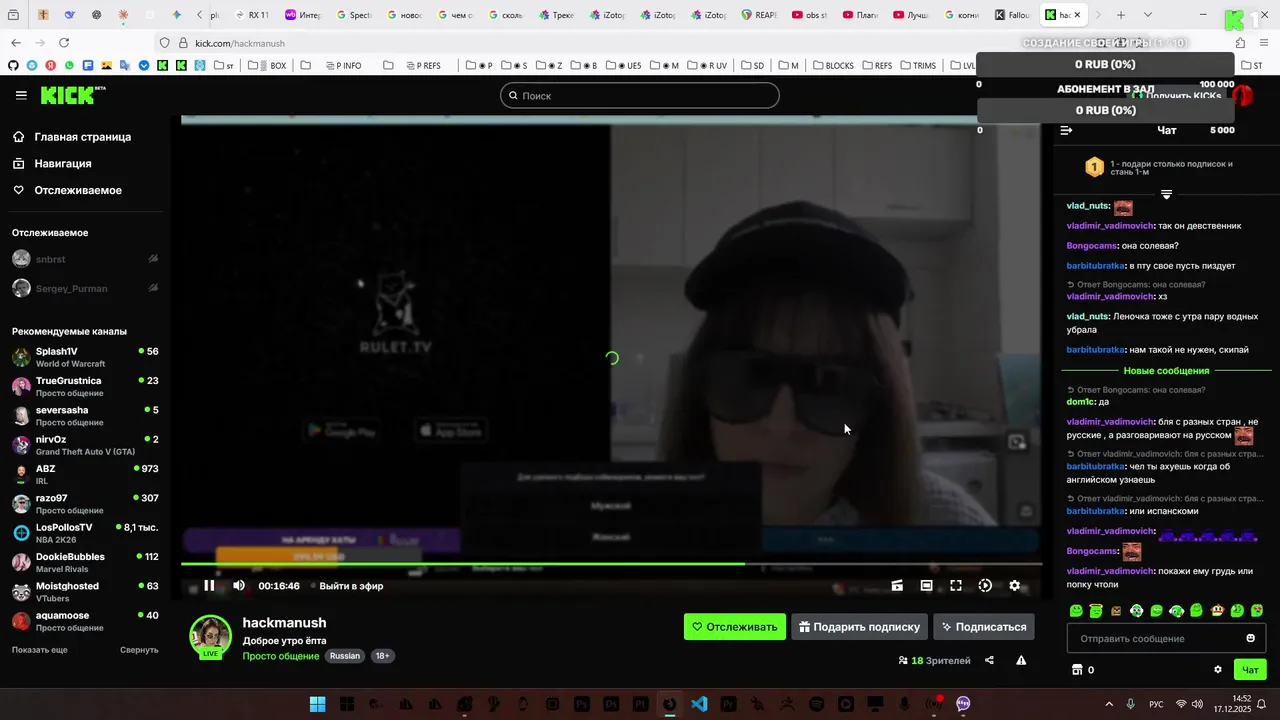Share the stream via share icon
The image size is (1280, 720).
coord(989,660)
